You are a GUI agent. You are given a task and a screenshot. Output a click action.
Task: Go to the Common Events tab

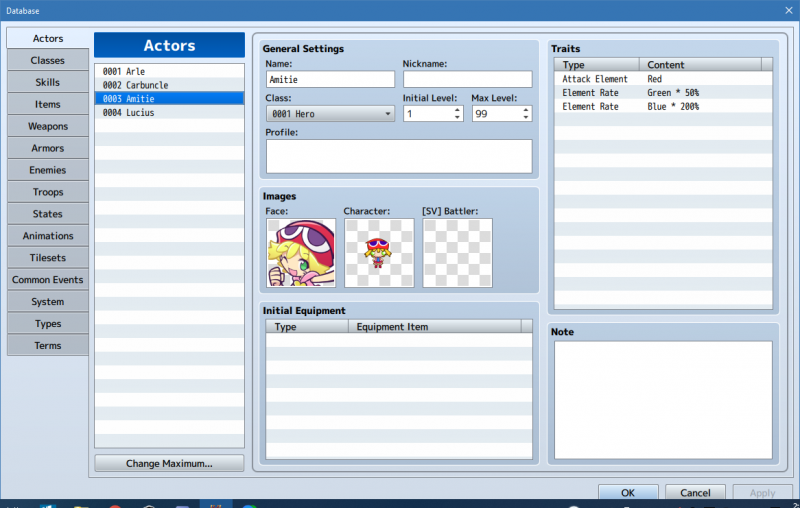click(x=48, y=280)
